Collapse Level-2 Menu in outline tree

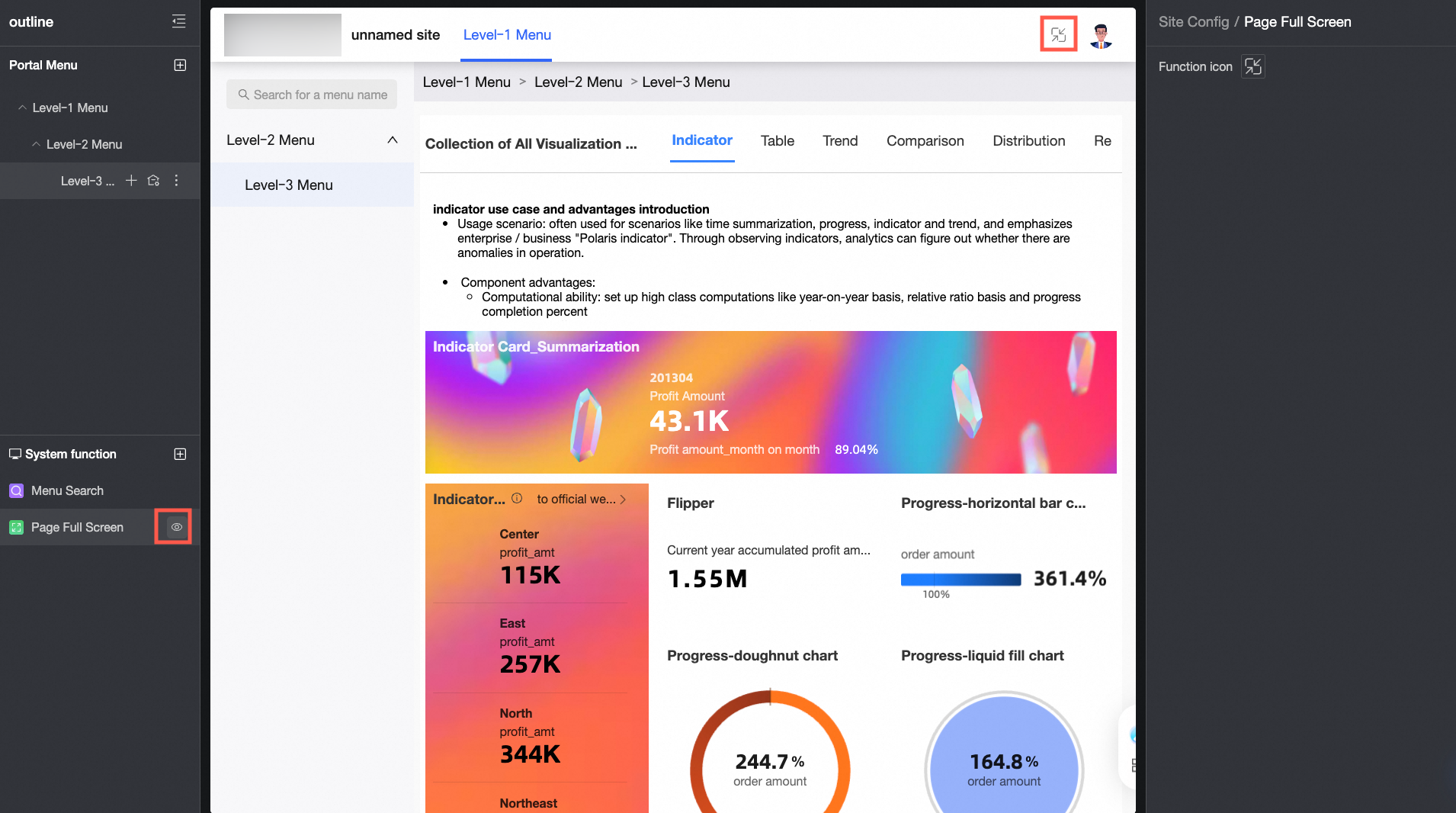(x=36, y=144)
